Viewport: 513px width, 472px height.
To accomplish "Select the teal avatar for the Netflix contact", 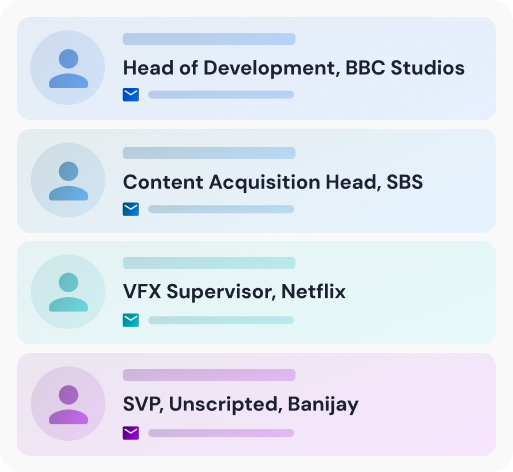I will coord(68,292).
